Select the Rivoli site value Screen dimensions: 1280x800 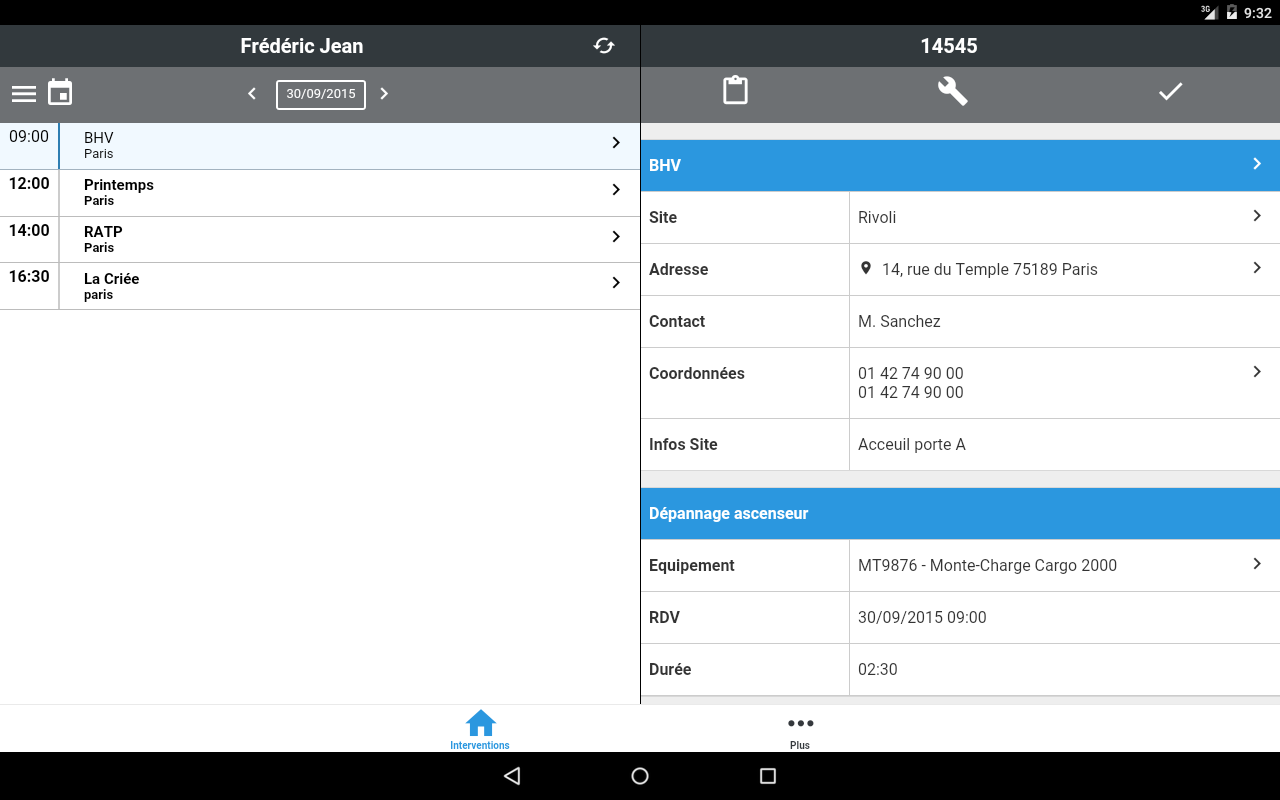[x=877, y=217]
